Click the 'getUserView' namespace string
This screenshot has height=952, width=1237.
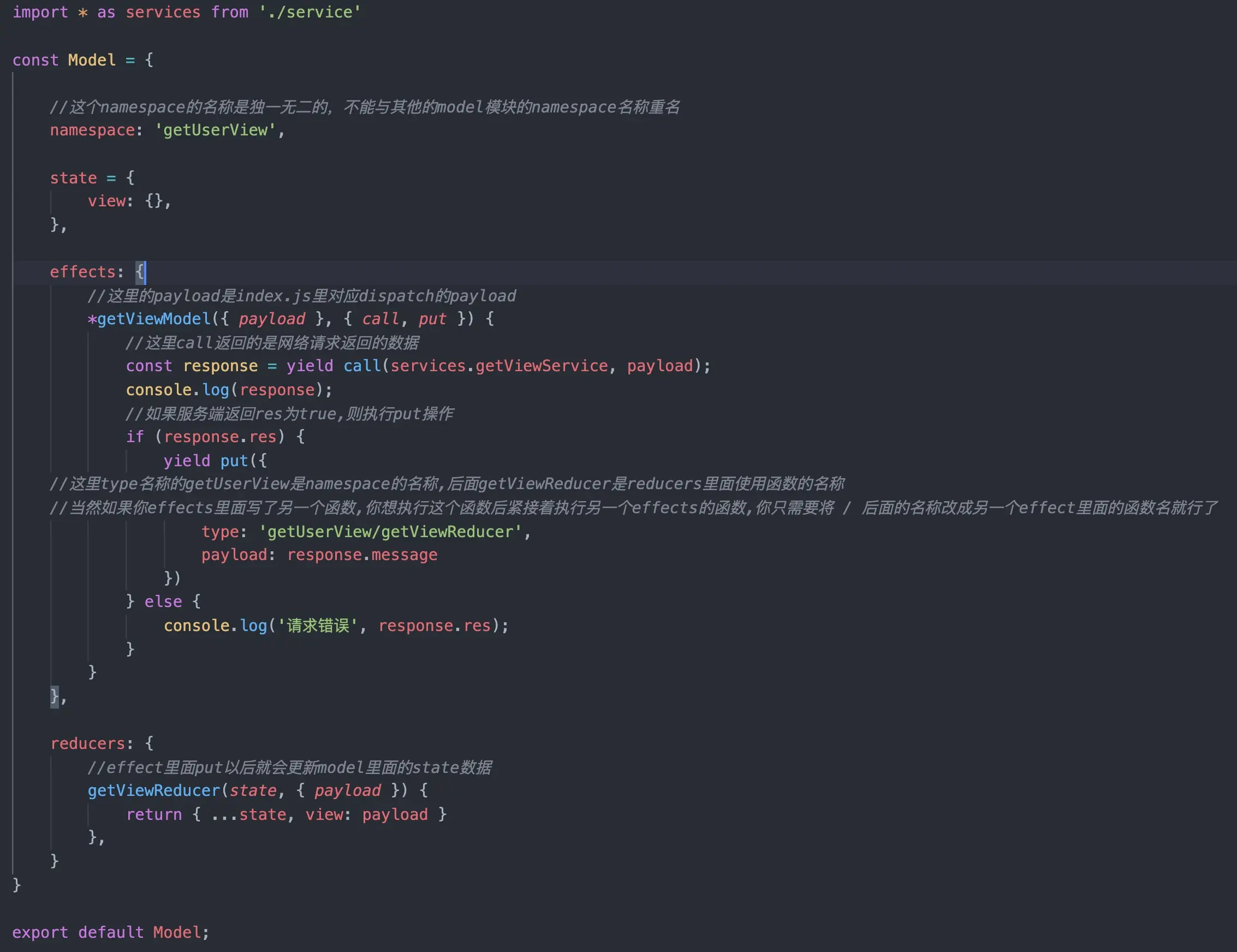(215, 130)
